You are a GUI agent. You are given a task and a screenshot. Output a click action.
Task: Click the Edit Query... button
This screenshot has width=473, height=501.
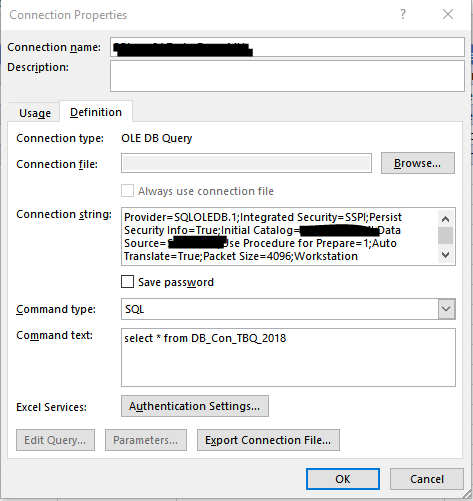[55, 440]
